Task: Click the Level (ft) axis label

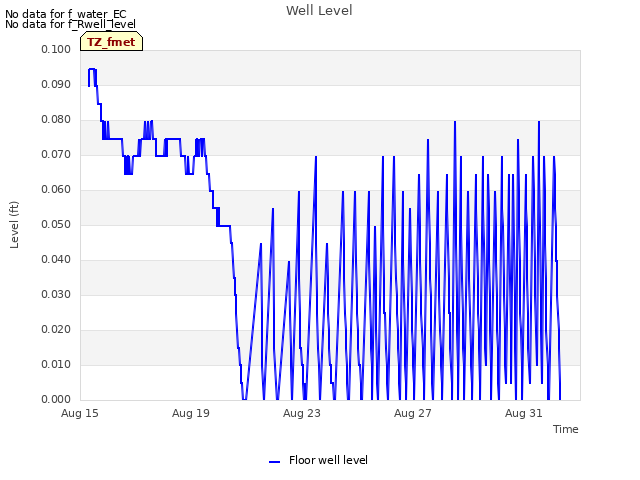Action: click(14, 224)
